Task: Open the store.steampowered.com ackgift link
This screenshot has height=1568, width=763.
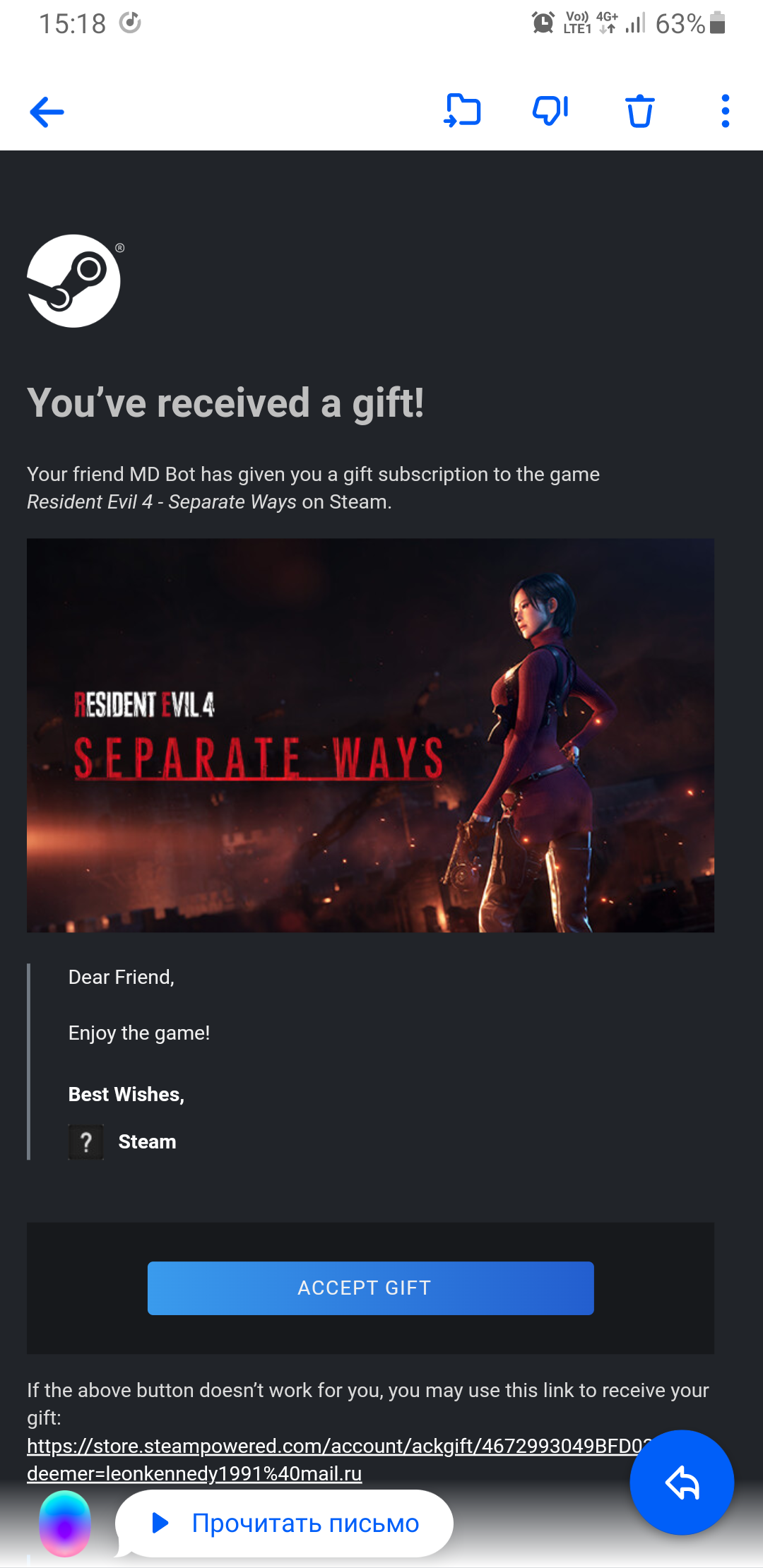Action: point(339,1459)
